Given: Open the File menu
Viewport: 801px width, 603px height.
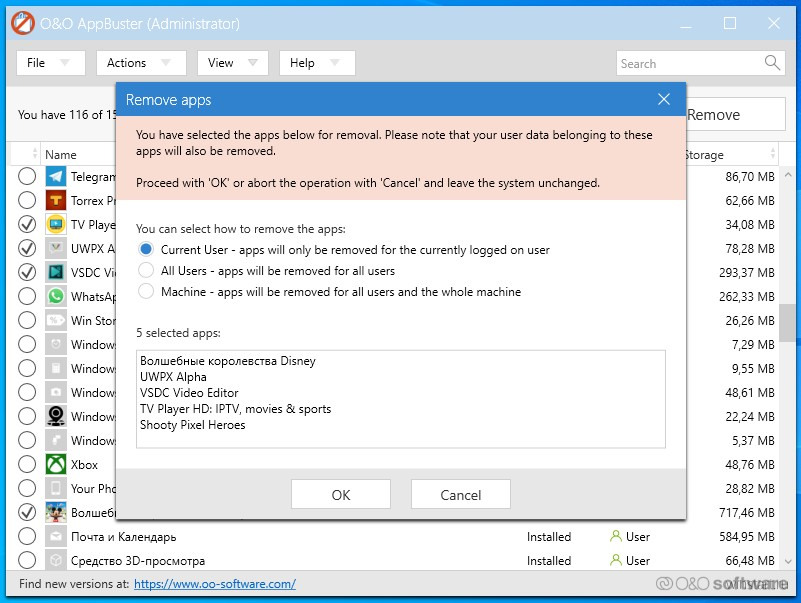Looking at the screenshot, I should (x=51, y=63).
